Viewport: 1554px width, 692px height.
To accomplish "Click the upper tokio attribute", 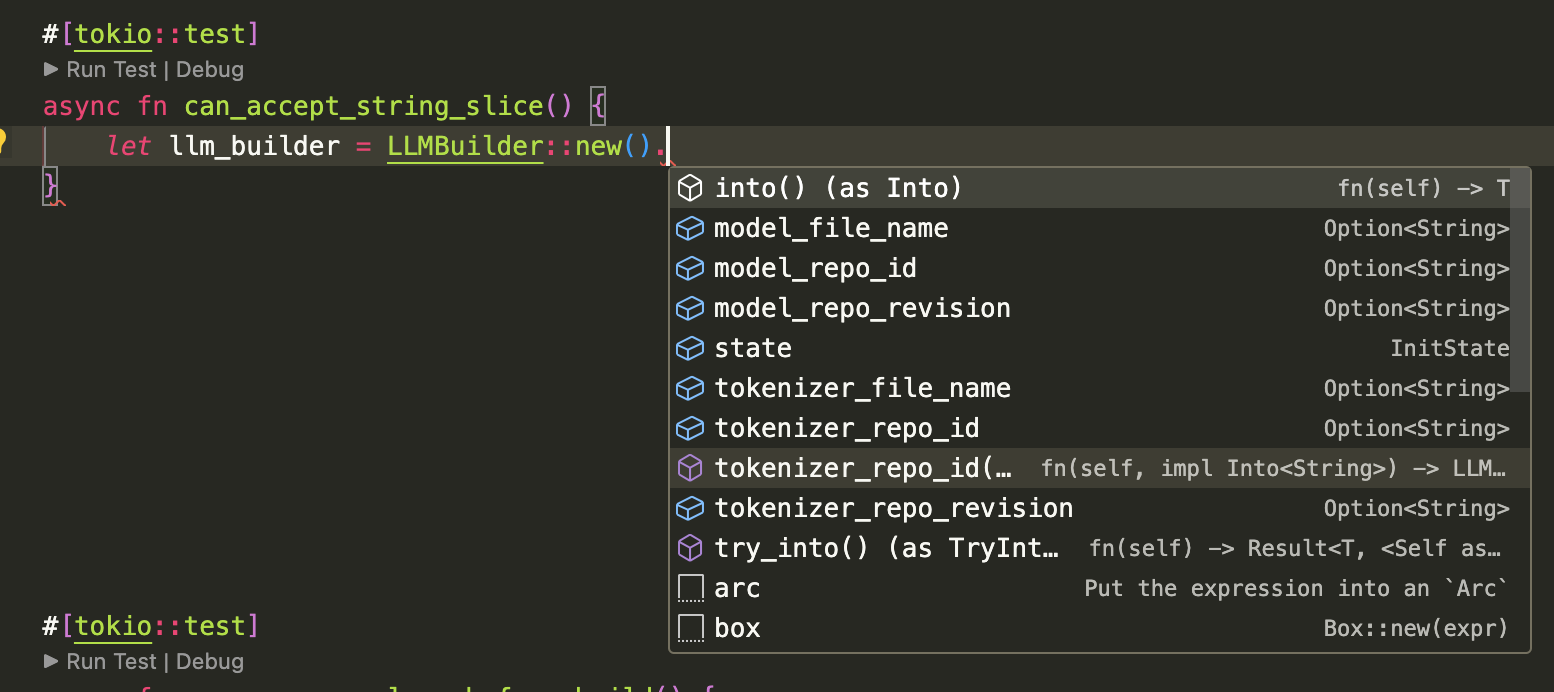I will [113, 34].
